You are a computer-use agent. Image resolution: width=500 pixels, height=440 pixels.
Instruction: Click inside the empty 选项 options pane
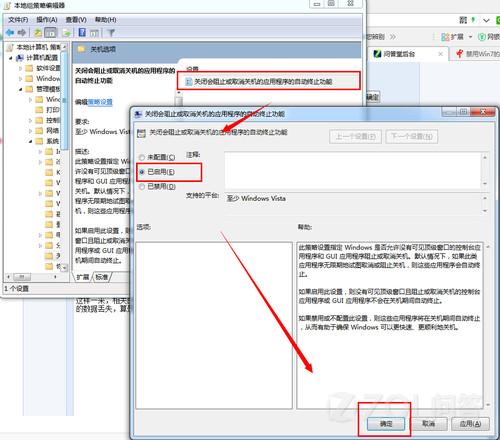pos(214,326)
